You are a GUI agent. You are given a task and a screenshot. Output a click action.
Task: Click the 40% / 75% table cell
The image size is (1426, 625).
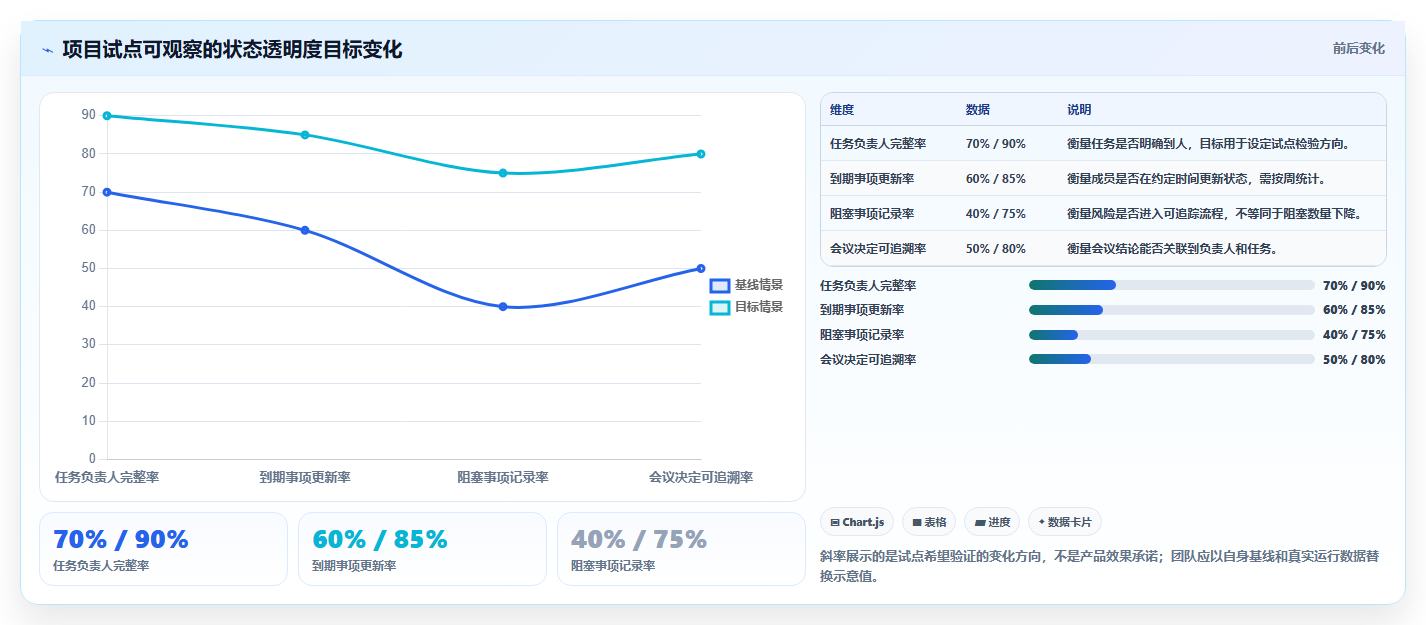[x=995, y=214]
